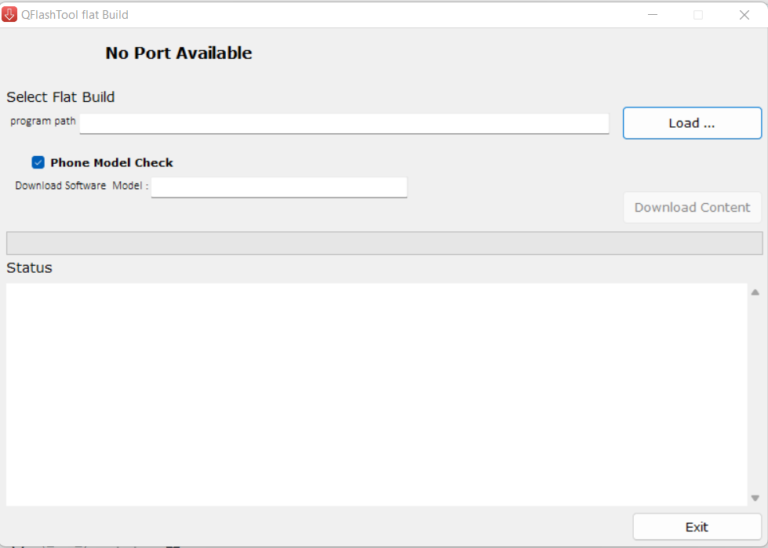
Task: Click the QFlashTool app icon in title bar
Action: pyautogui.click(x=10, y=15)
